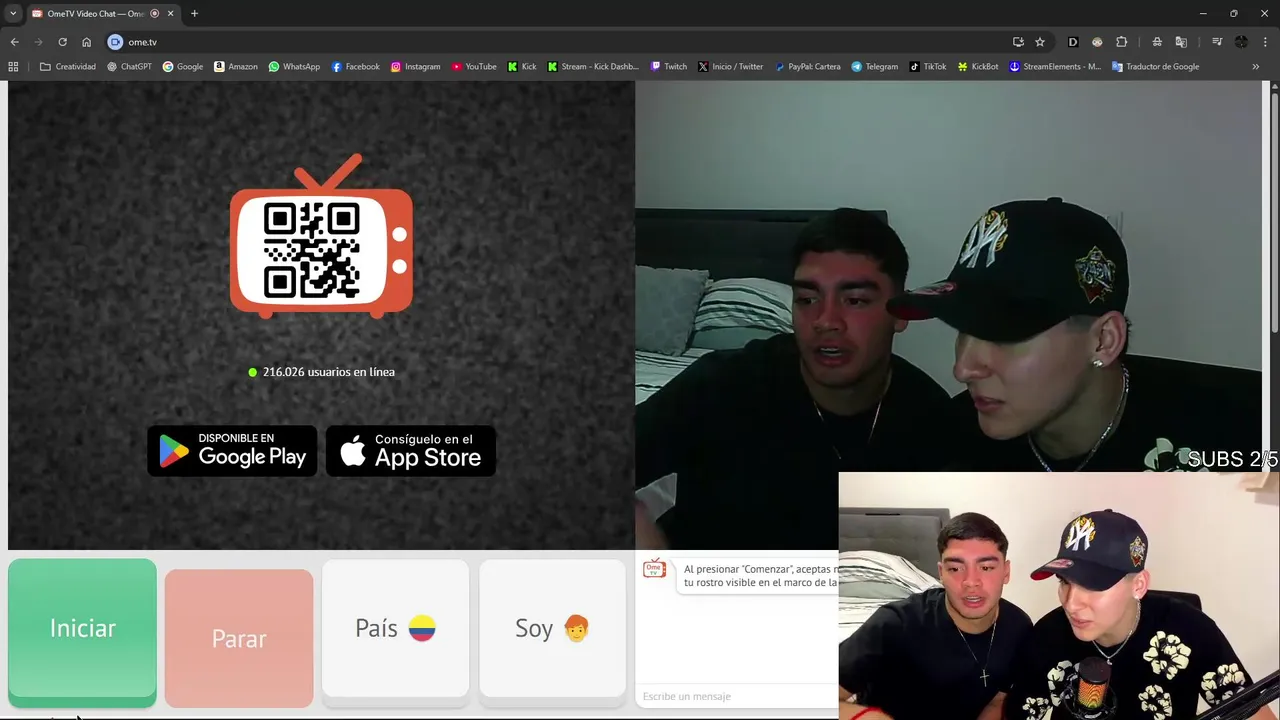
Task: Open the WhatsApp bookmark
Action: pos(294,67)
